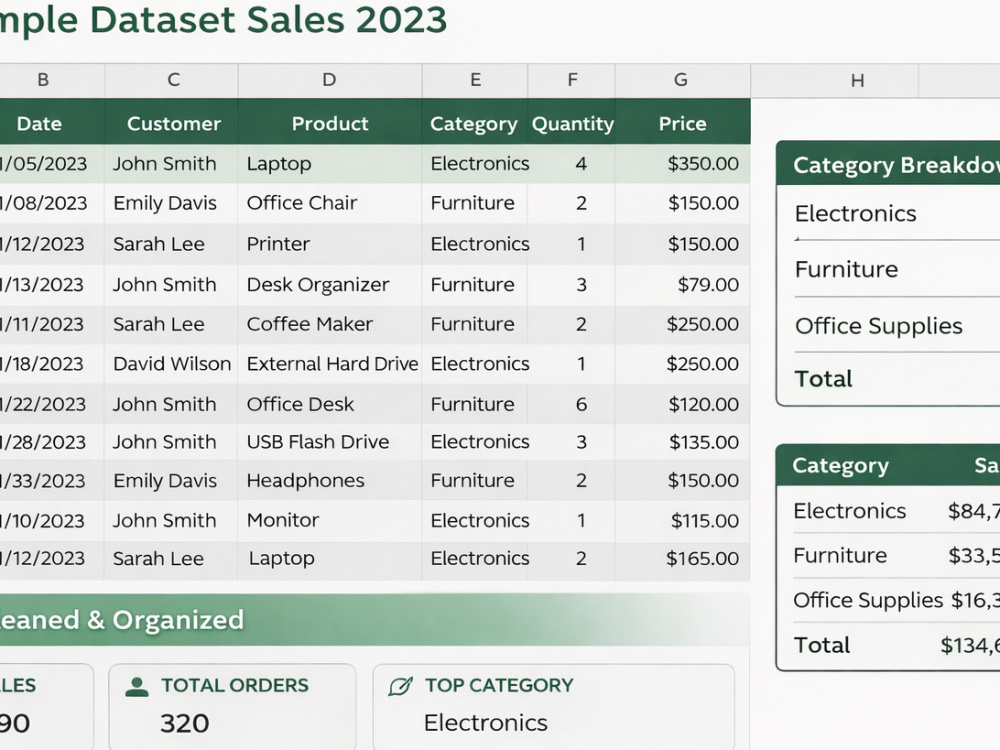
Task: Select column D header
Action: tap(329, 80)
